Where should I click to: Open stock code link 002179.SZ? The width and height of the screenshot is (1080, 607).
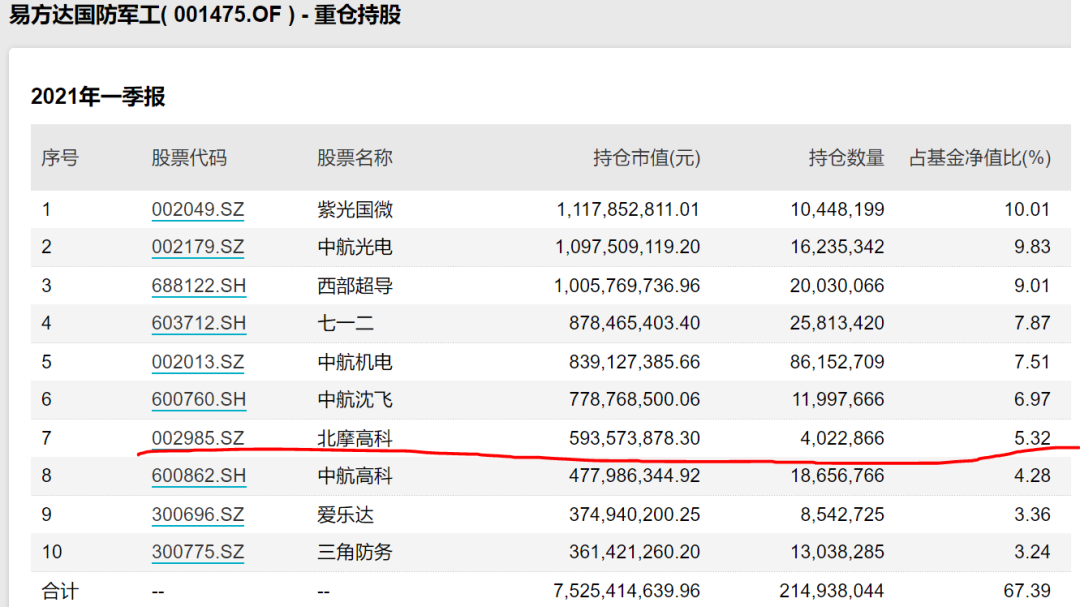tap(198, 247)
